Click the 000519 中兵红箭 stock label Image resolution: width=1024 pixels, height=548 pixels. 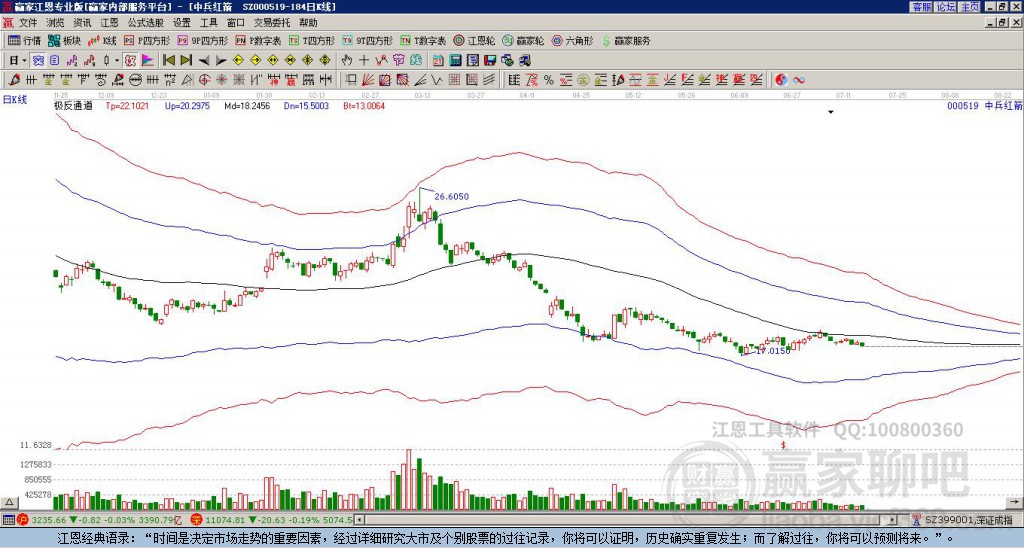pos(984,105)
